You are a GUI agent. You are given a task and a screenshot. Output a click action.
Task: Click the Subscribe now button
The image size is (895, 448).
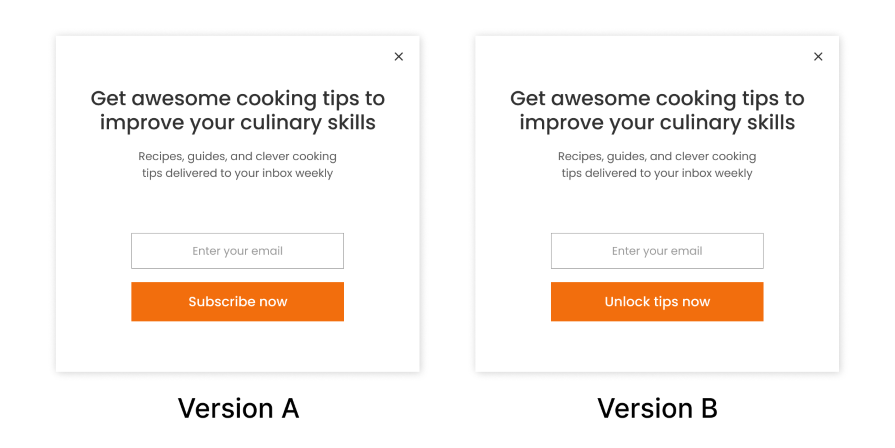pyautogui.click(x=237, y=302)
